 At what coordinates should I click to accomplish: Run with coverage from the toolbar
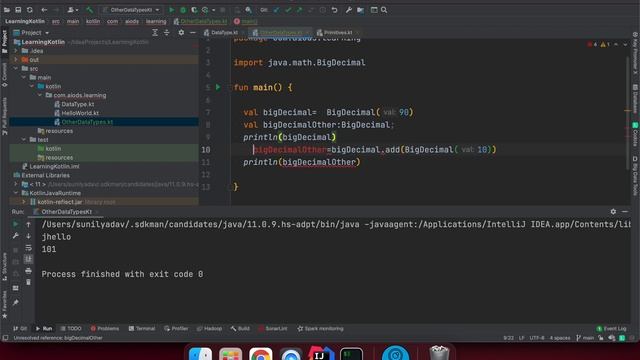click(x=194, y=10)
